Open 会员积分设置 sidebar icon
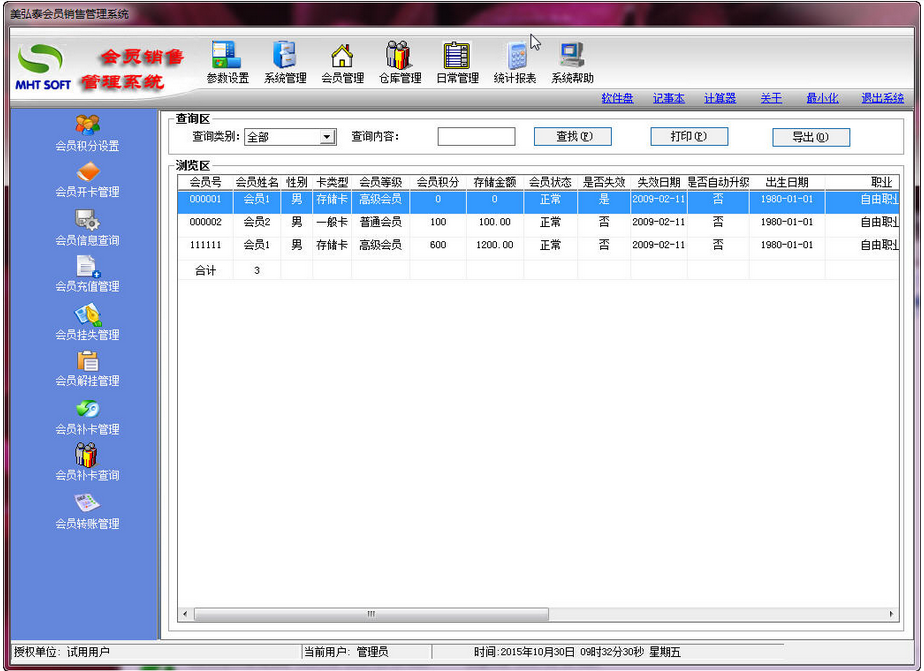924x671 pixels. [x=87, y=133]
